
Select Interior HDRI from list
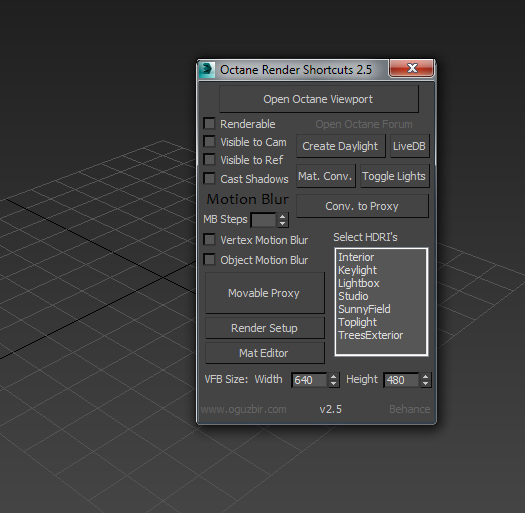coord(381,257)
